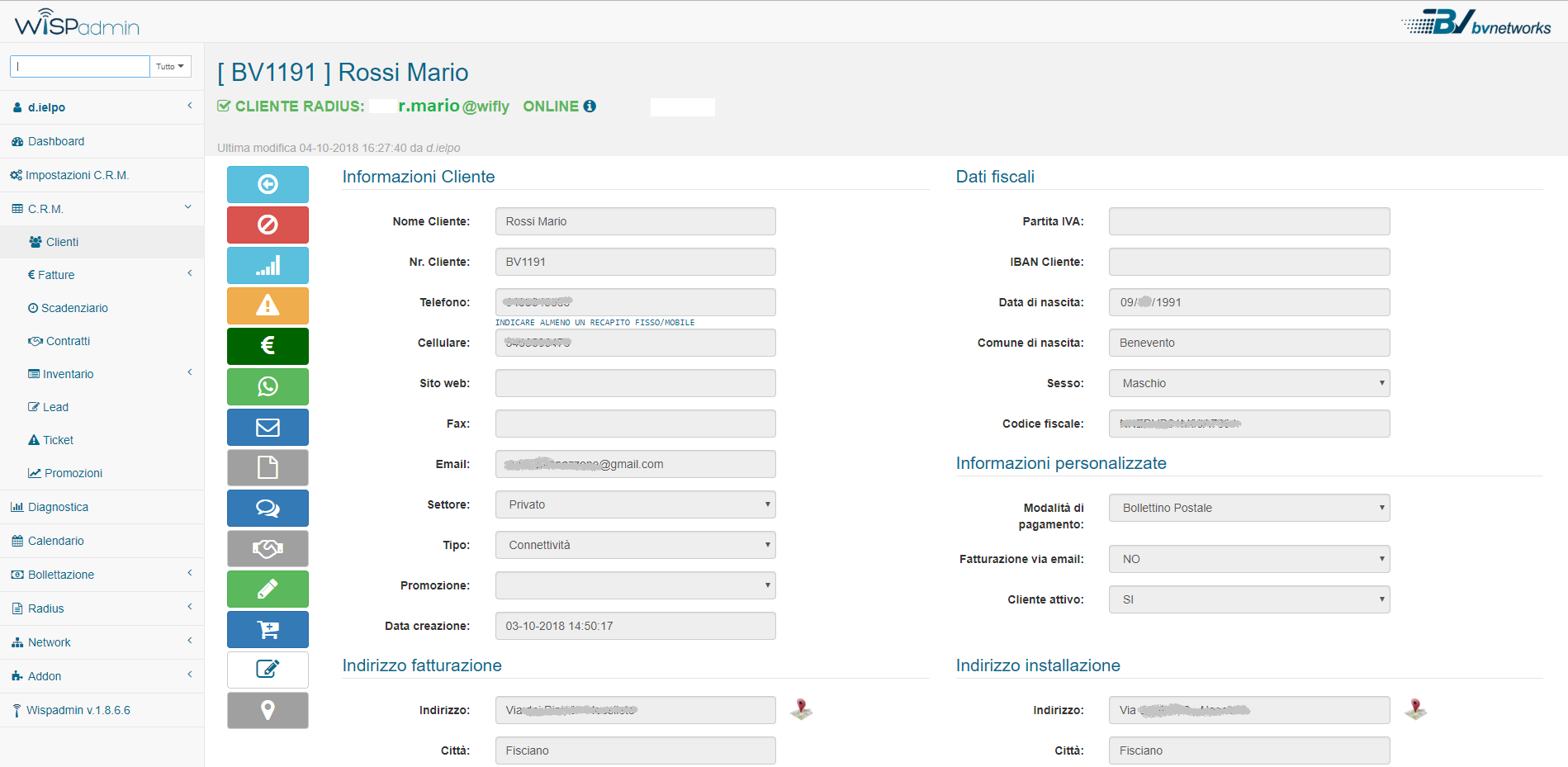Click map marker beside installation Indirizzo
This screenshot has height=767, width=1568.
pyautogui.click(x=1415, y=709)
